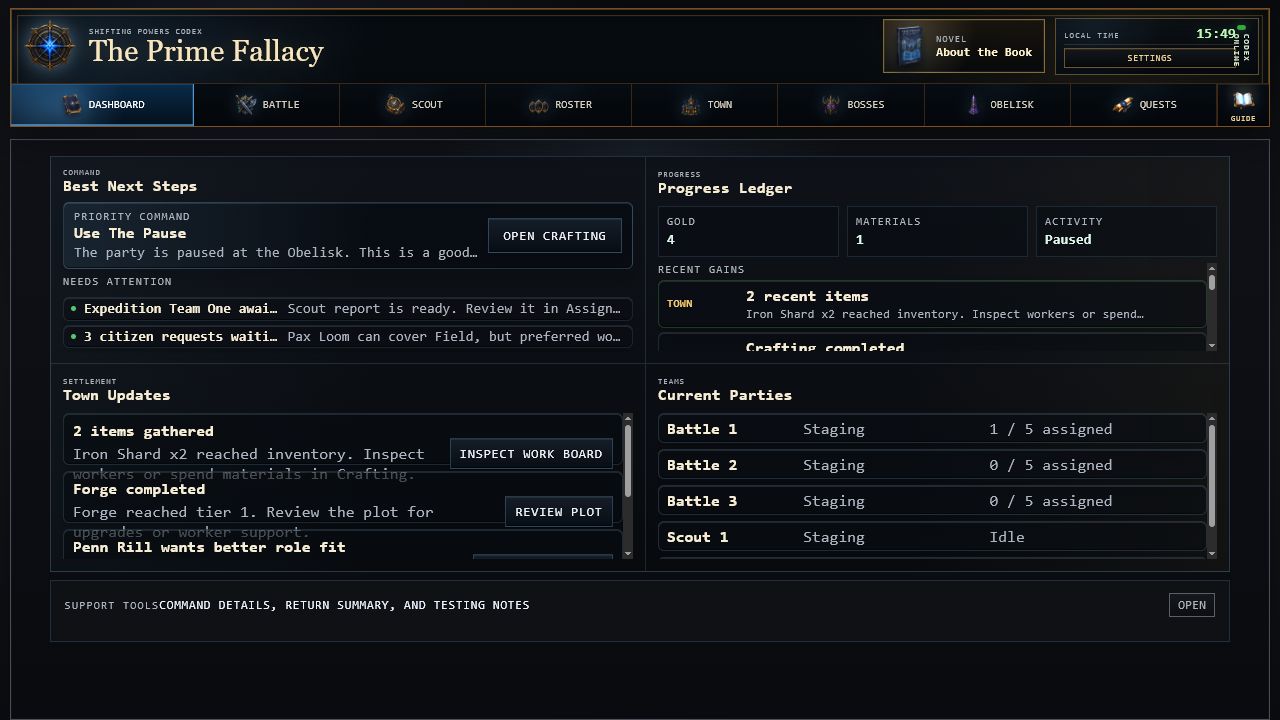This screenshot has height=720, width=1280.
Task: Click Current Parties scrollbar up arrow
Action: (x=1212, y=418)
